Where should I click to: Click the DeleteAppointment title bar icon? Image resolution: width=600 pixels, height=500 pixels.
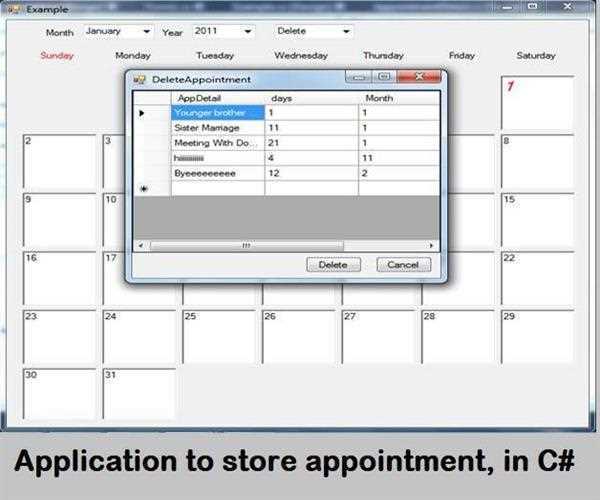[x=140, y=80]
